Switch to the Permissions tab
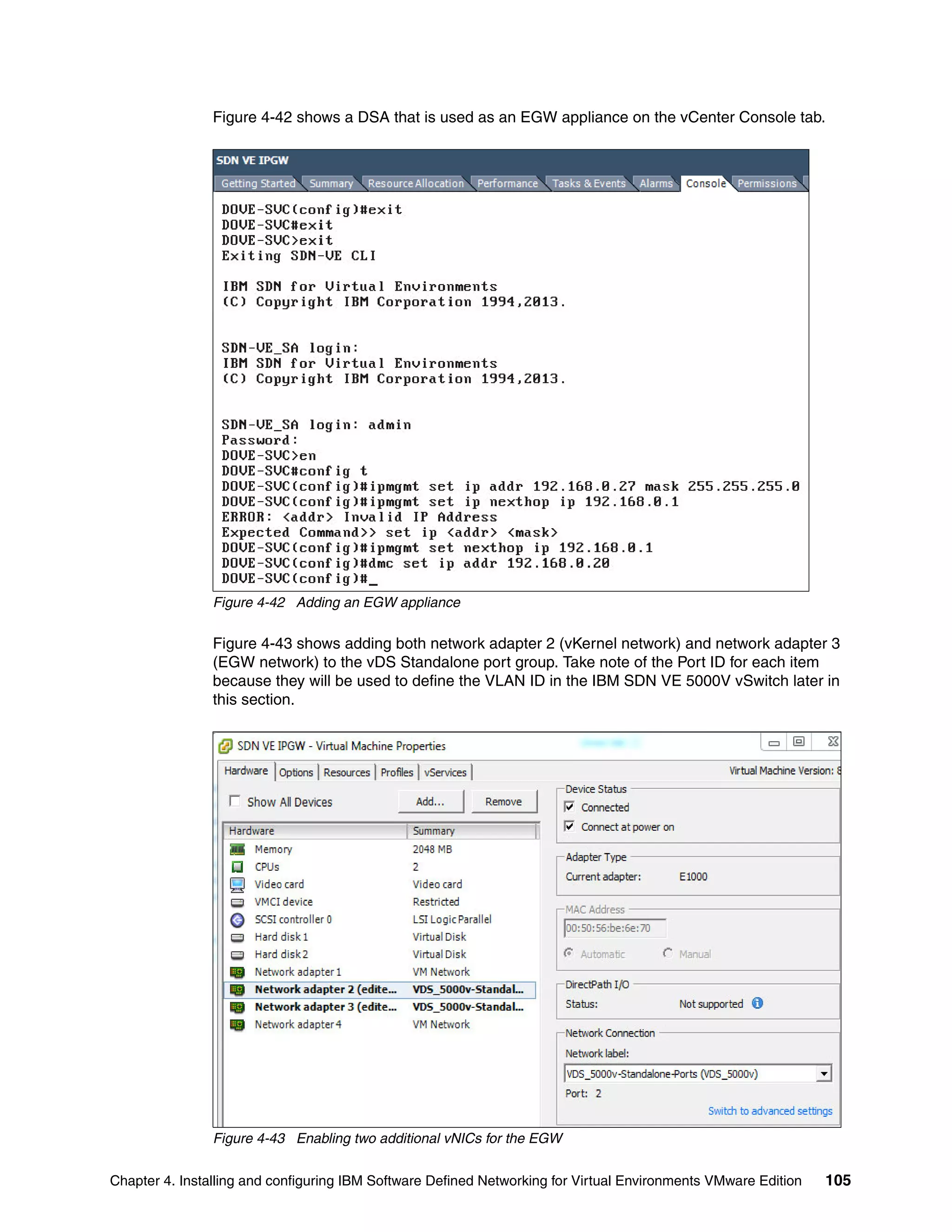This screenshot has width=952, height=1232. 767,183
